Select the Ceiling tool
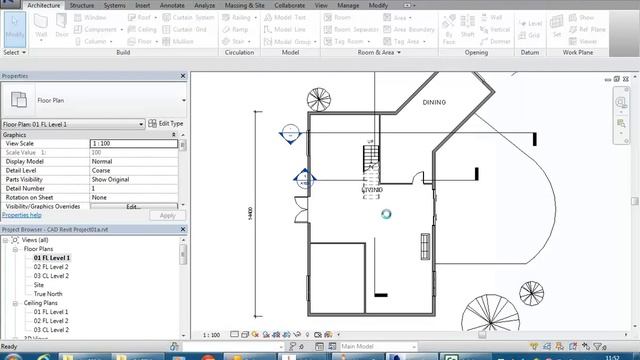640x360 pixels. tap(142, 29)
